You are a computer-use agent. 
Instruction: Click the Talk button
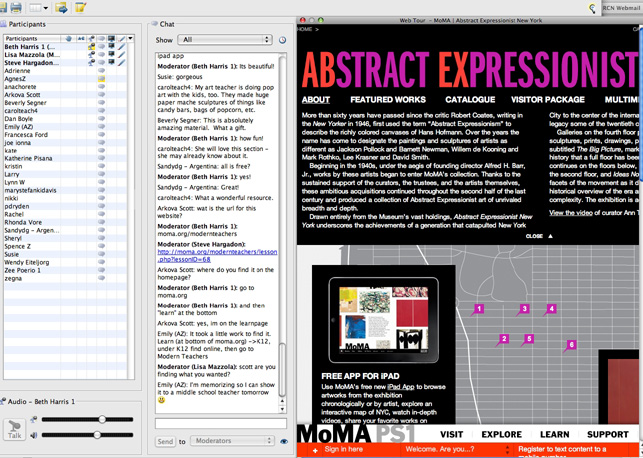click(x=14, y=429)
